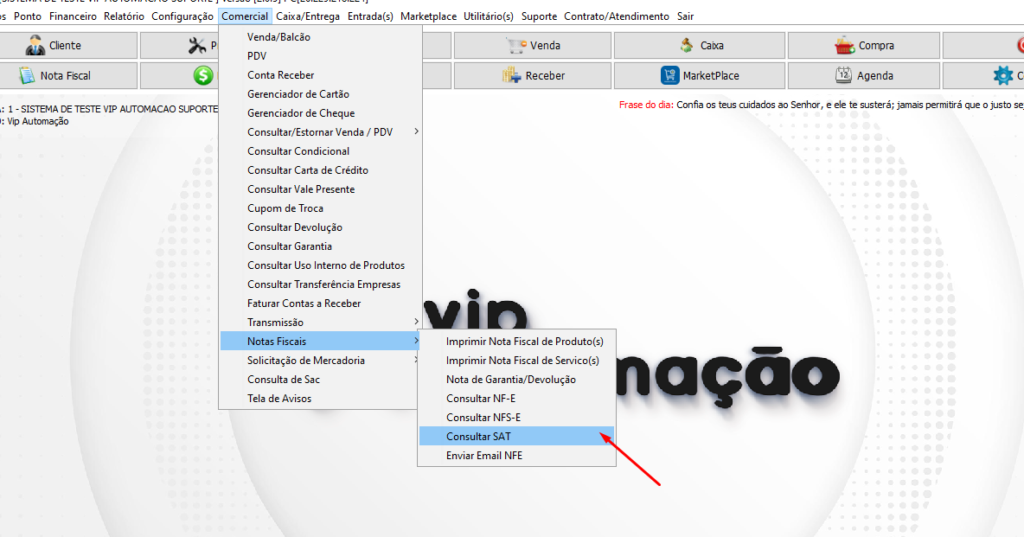
Task: Select Consulta de Sac
Action: click(x=320, y=379)
